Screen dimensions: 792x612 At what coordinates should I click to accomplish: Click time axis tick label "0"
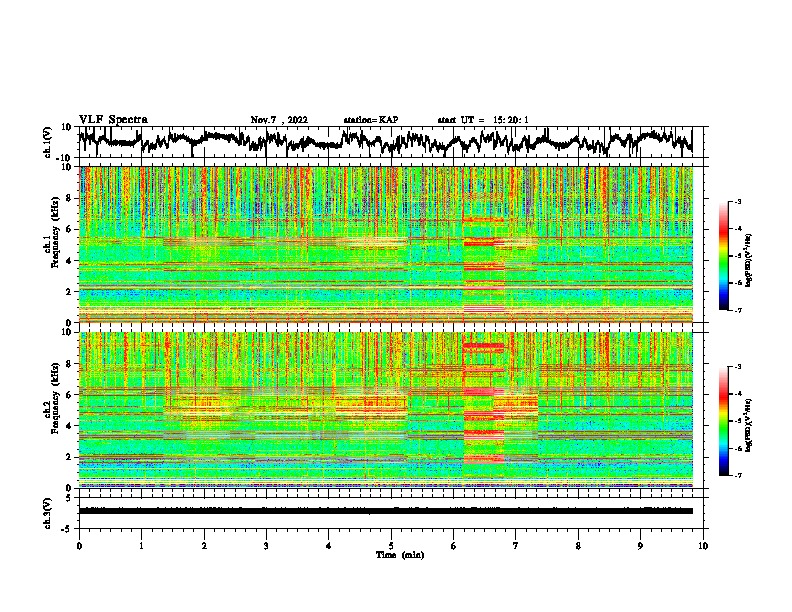tap(79, 546)
